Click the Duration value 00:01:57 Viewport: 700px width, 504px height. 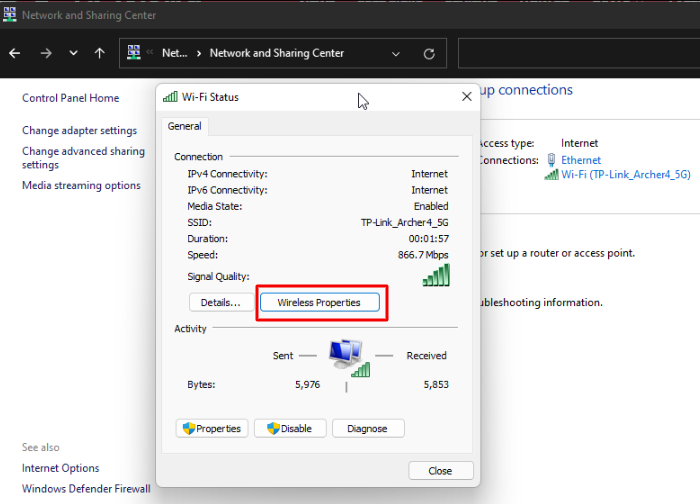tap(429, 238)
